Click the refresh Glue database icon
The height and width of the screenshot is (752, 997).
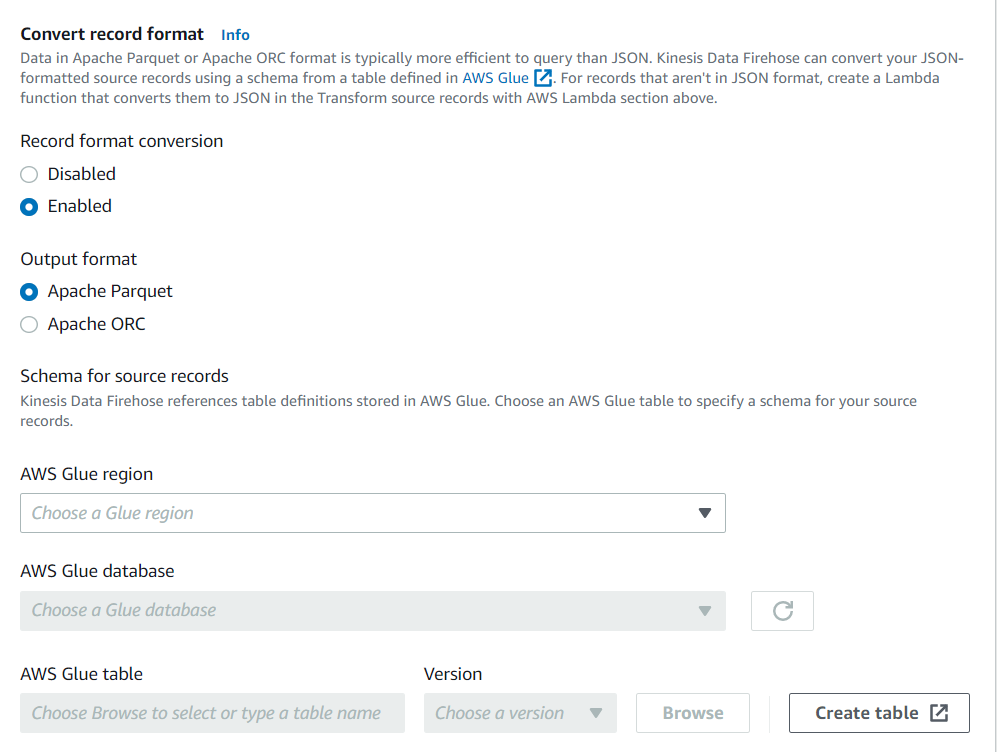[782, 611]
